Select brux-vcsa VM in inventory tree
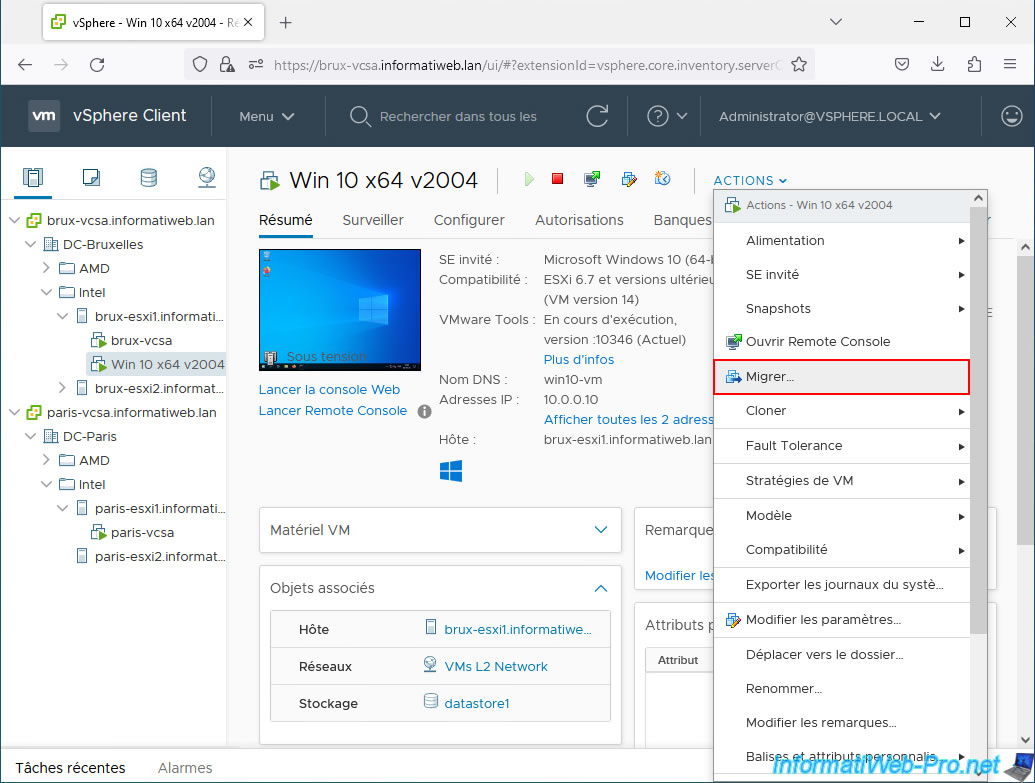 point(141,340)
